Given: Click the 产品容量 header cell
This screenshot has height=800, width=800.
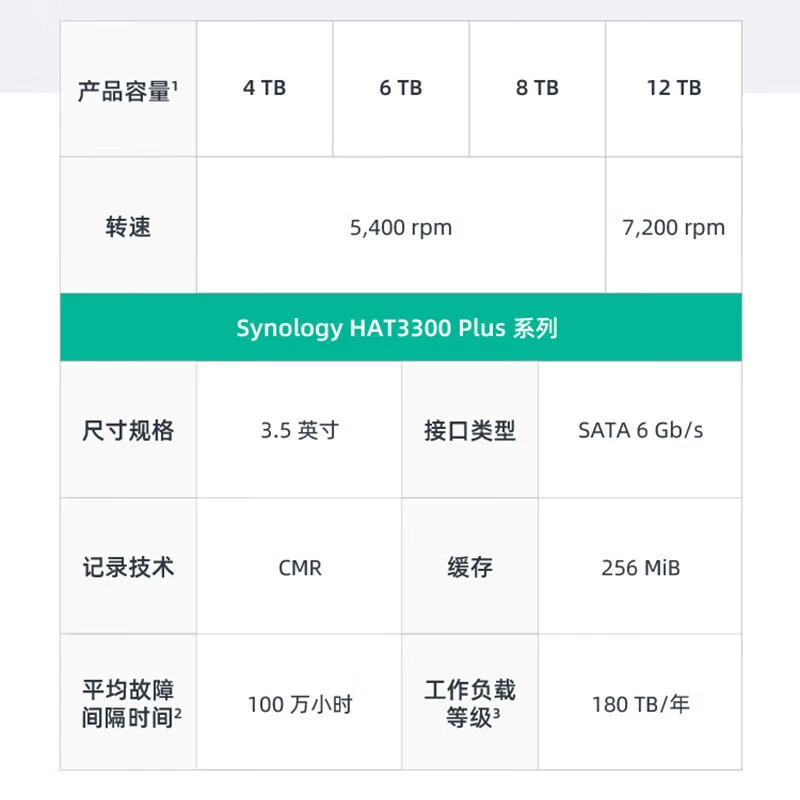Looking at the screenshot, I should (128, 89).
